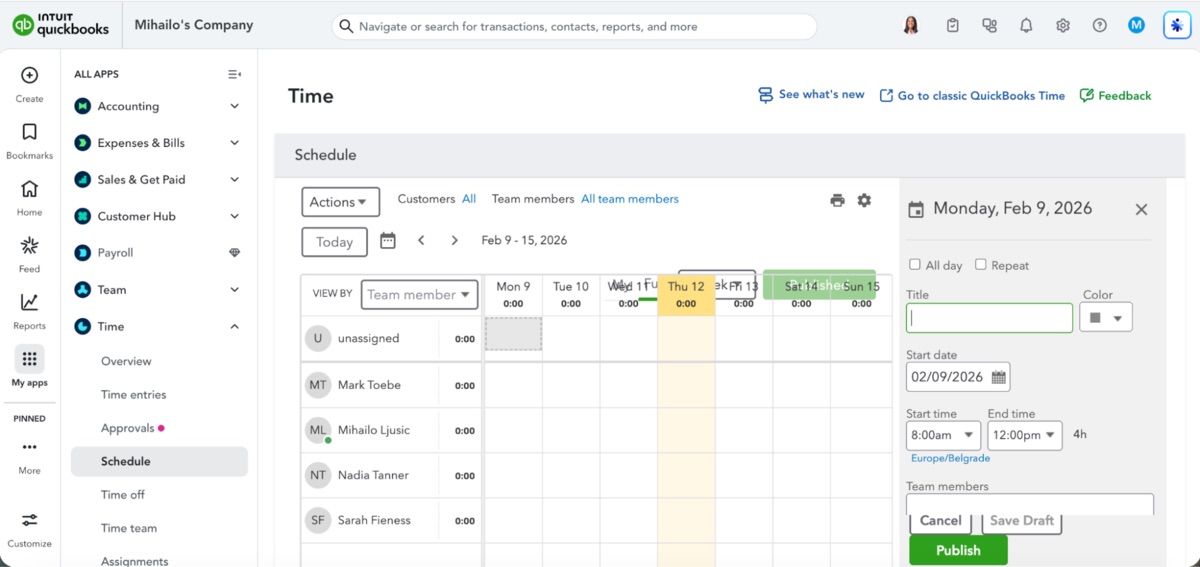Click the Europe/Belgrade timezone link
Viewport: 1200px width, 567px height.
point(950,458)
